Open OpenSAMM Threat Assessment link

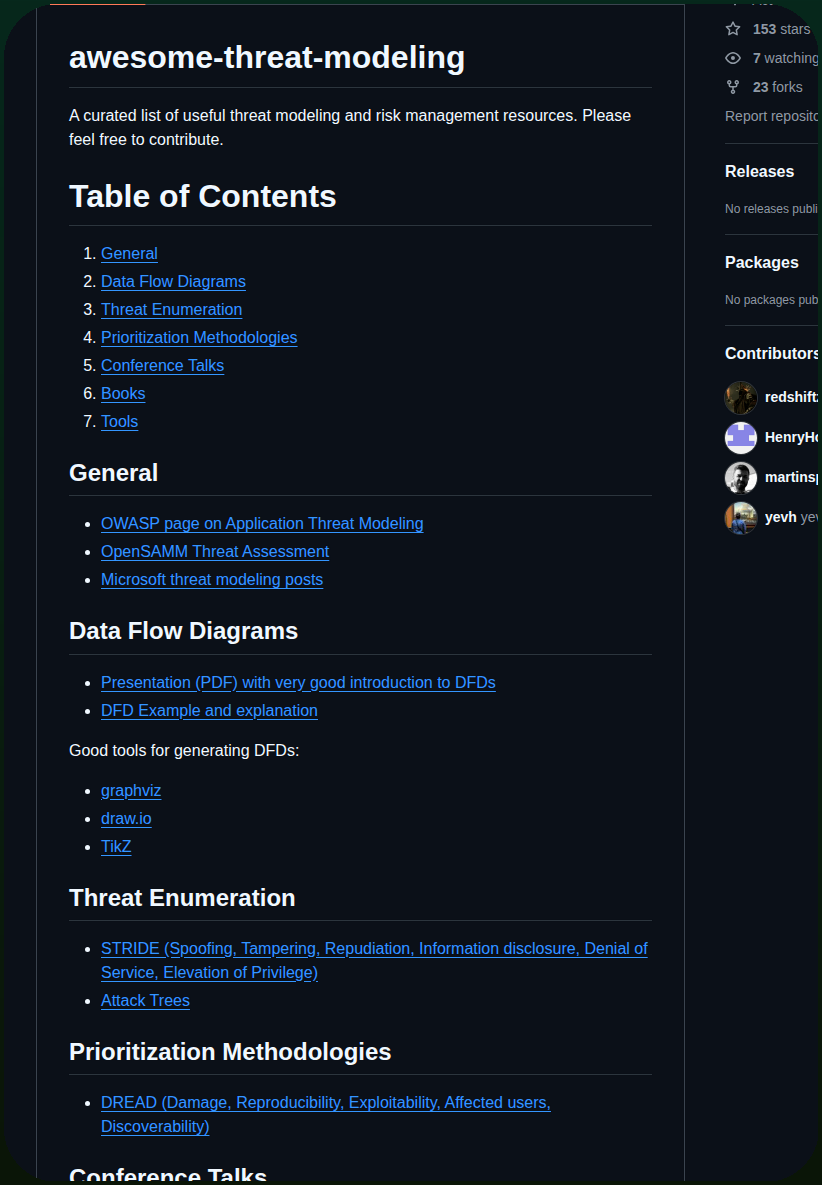click(215, 552)
